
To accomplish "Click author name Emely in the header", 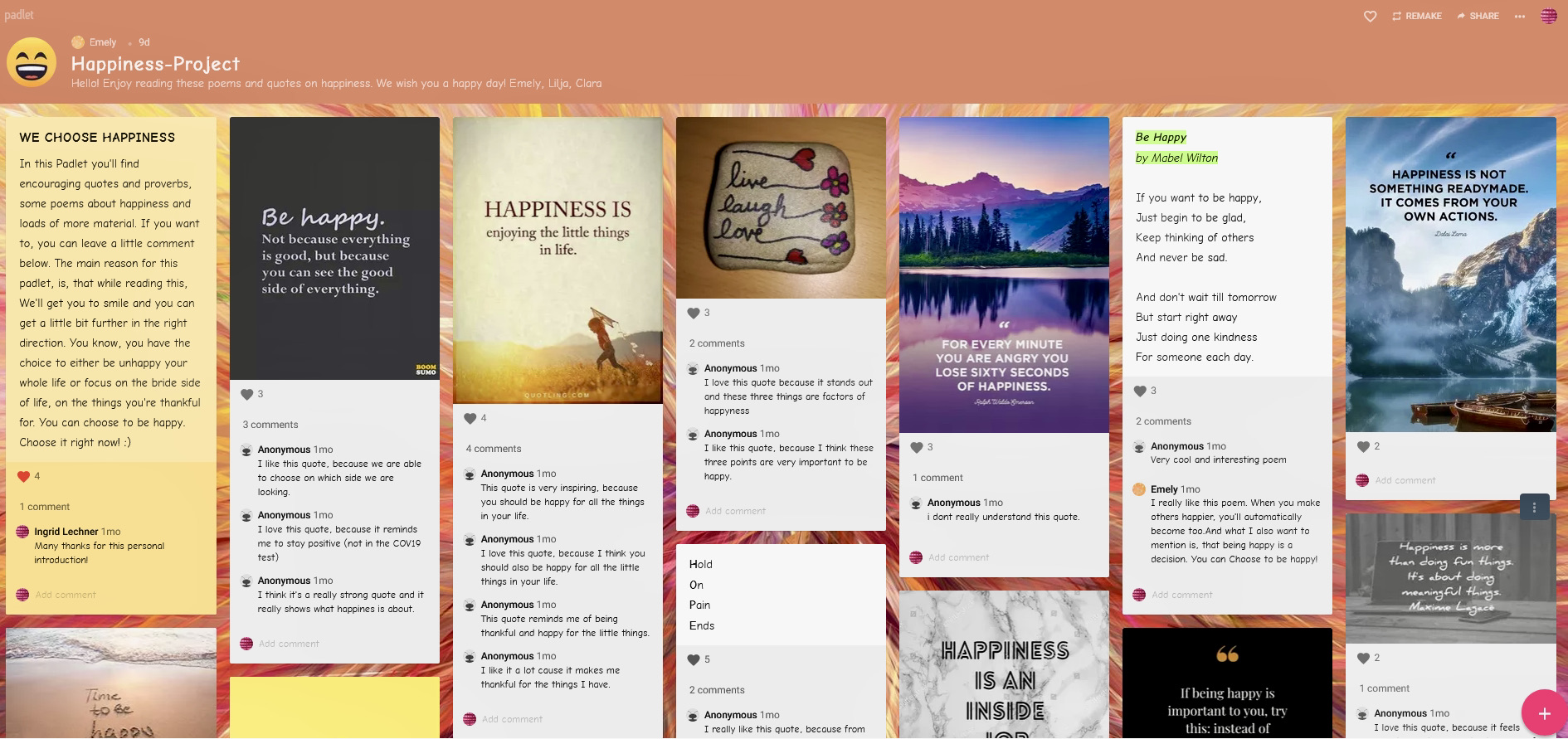I will pyautogui.click(x=103, y=42).
